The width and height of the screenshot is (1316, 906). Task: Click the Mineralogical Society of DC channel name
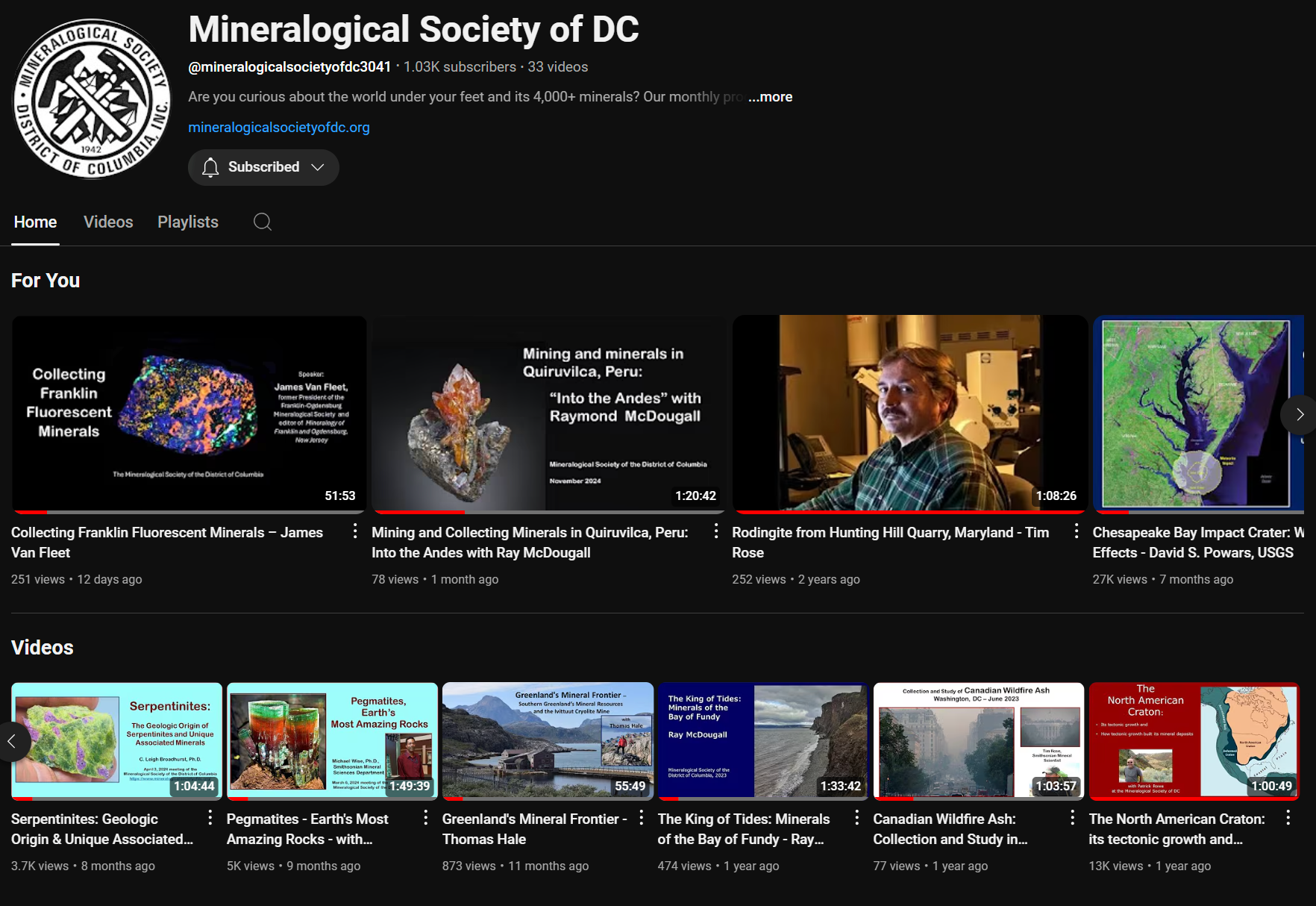click(x=414, y=30)
